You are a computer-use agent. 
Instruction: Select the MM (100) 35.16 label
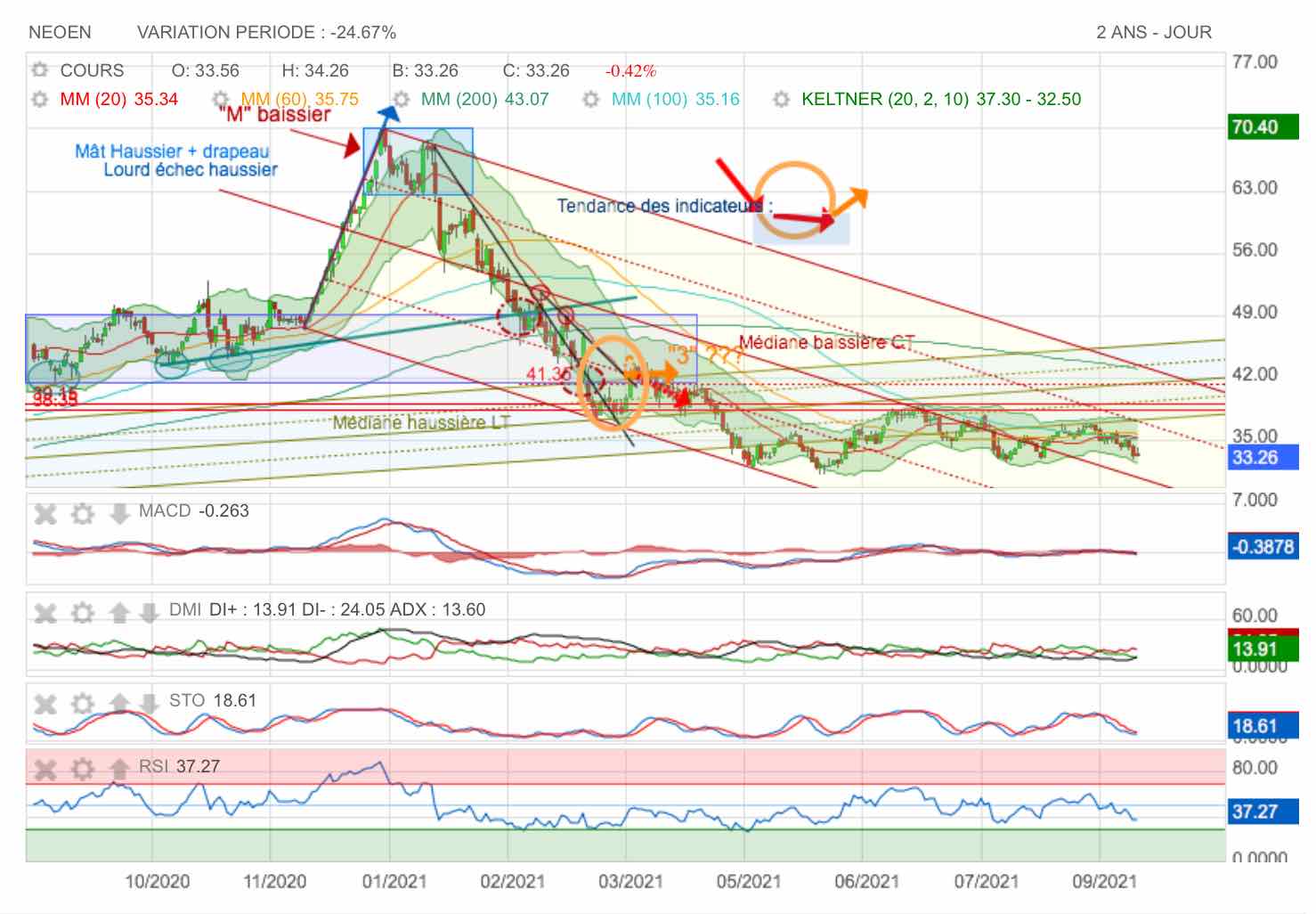675,99
